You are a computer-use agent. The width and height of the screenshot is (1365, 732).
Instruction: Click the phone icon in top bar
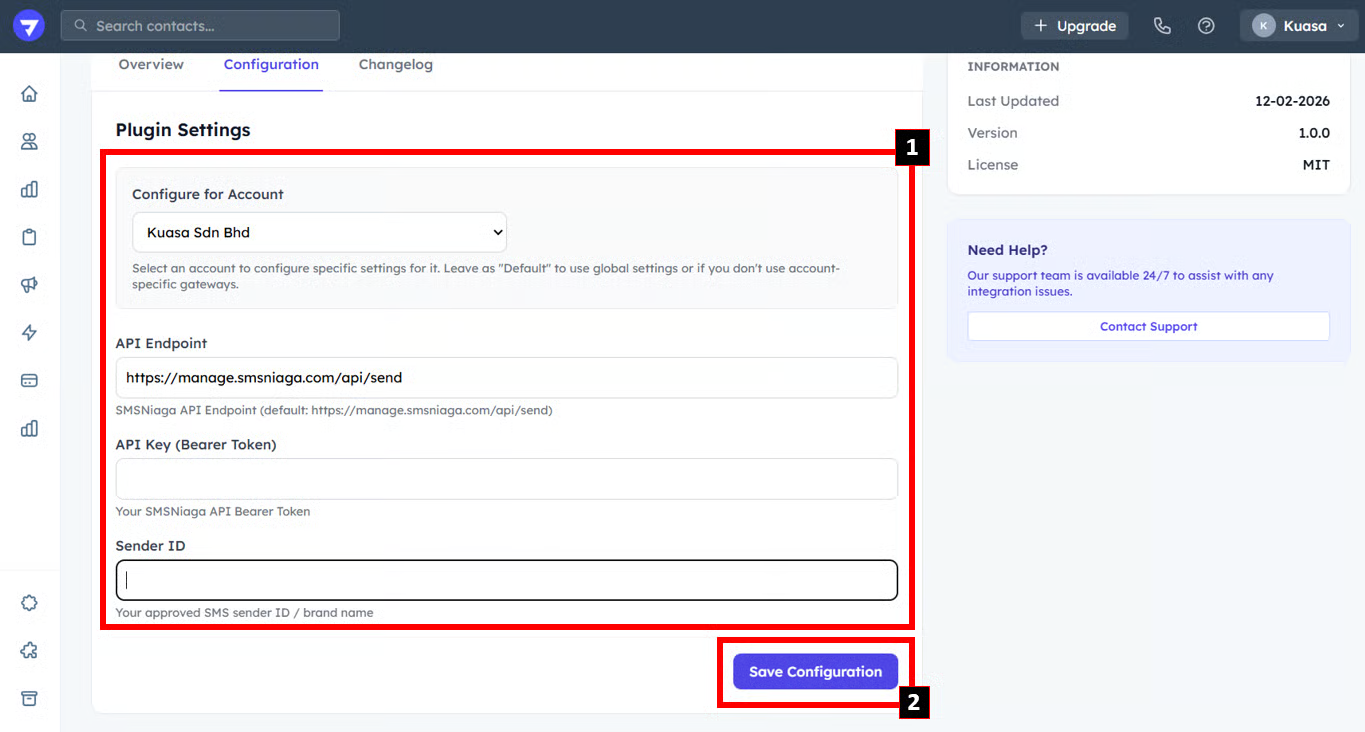click(x=1162, y=26)
